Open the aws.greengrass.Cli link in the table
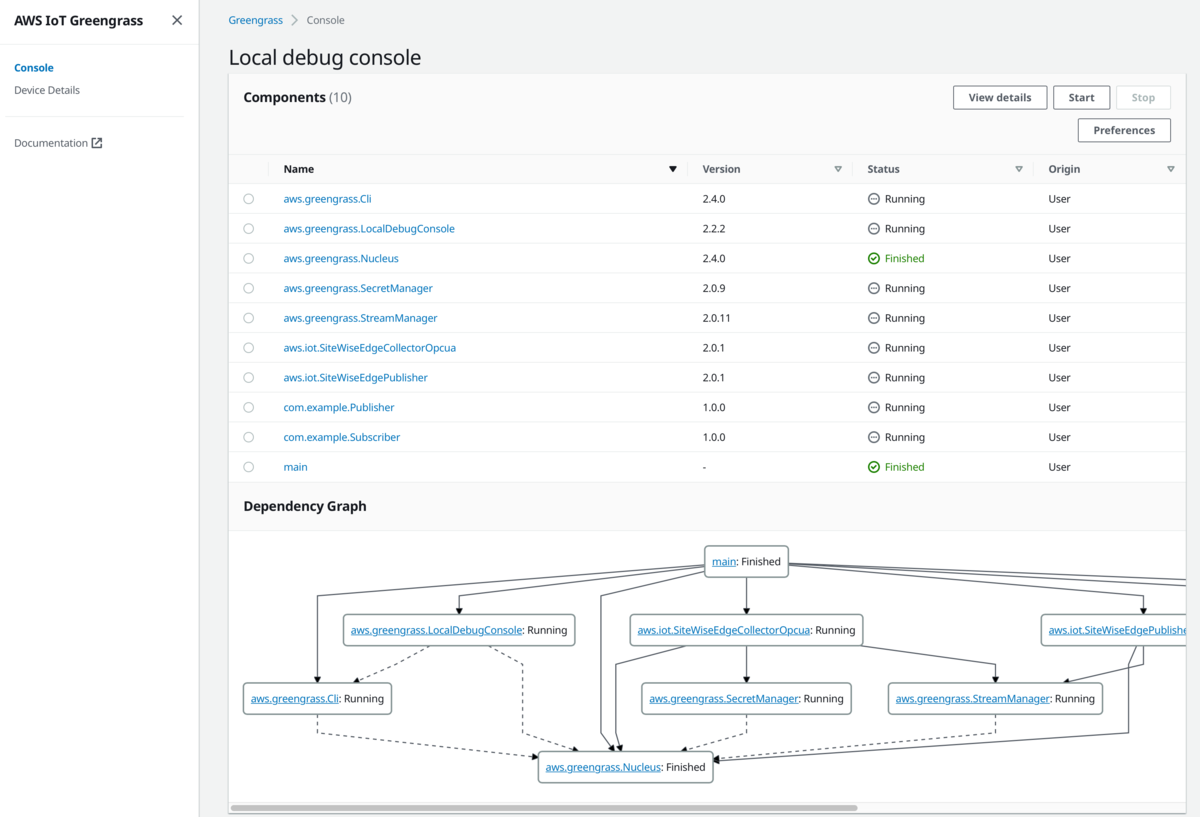Screen dimensions: 1200x817 (328, 199)
